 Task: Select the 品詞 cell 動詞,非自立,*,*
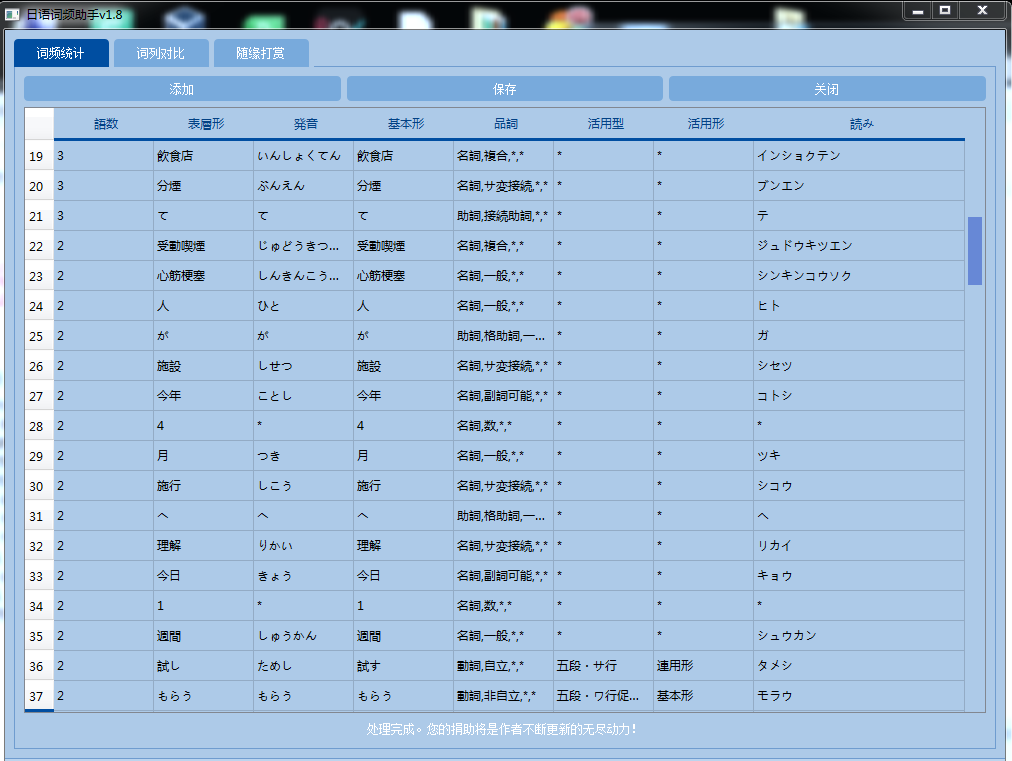point(503,696)
